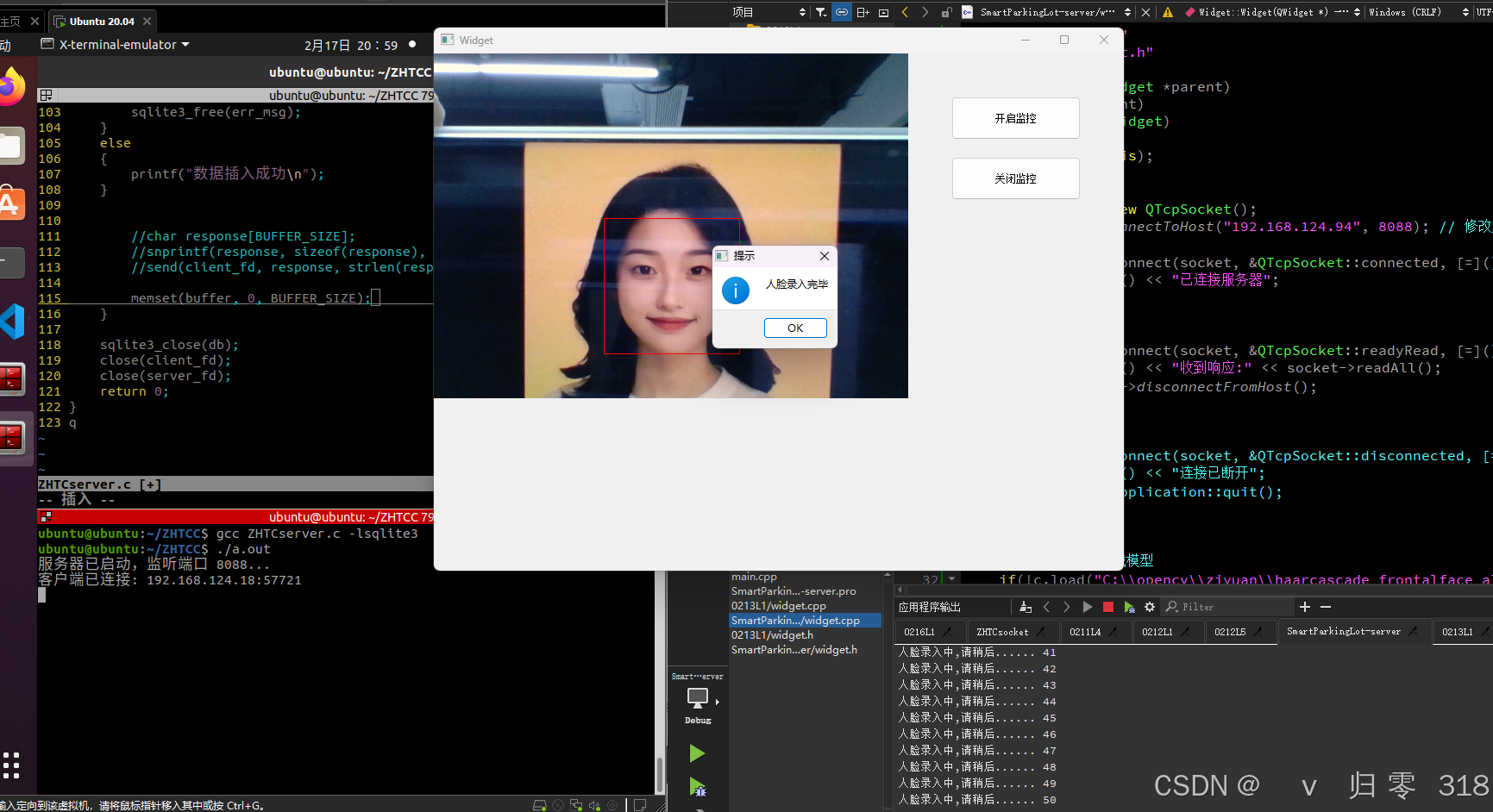1493x812 pixels.
Task: Click the 关闭监控 button
Action: click(x=1015, y=178)
